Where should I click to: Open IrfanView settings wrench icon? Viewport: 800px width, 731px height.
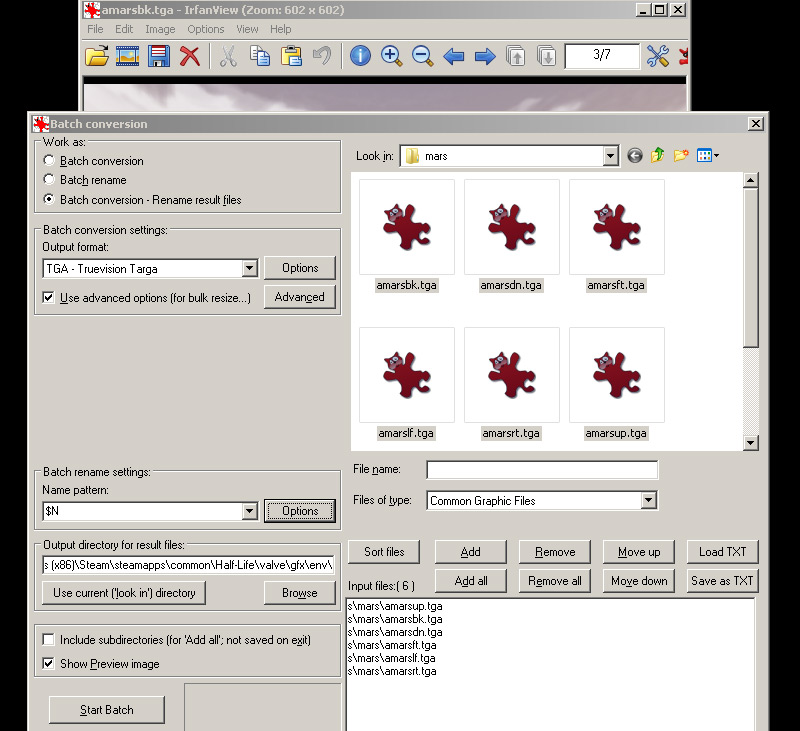[658, 56]
